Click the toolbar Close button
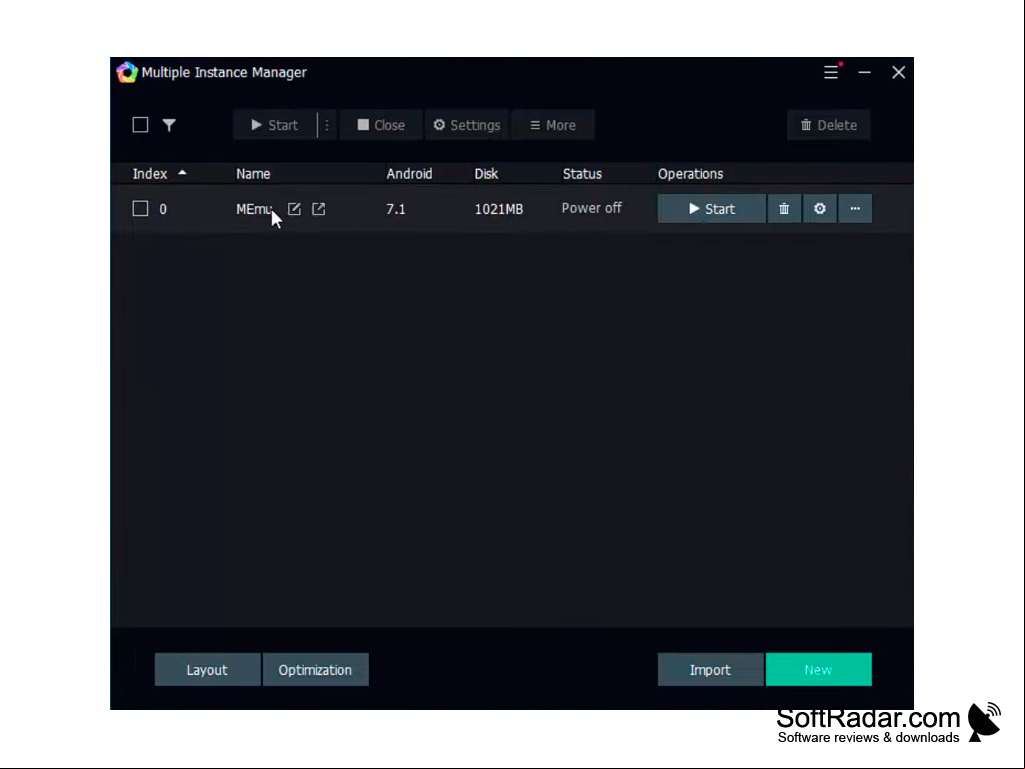This screenshot has height=769, width=1025. (381, 125)
